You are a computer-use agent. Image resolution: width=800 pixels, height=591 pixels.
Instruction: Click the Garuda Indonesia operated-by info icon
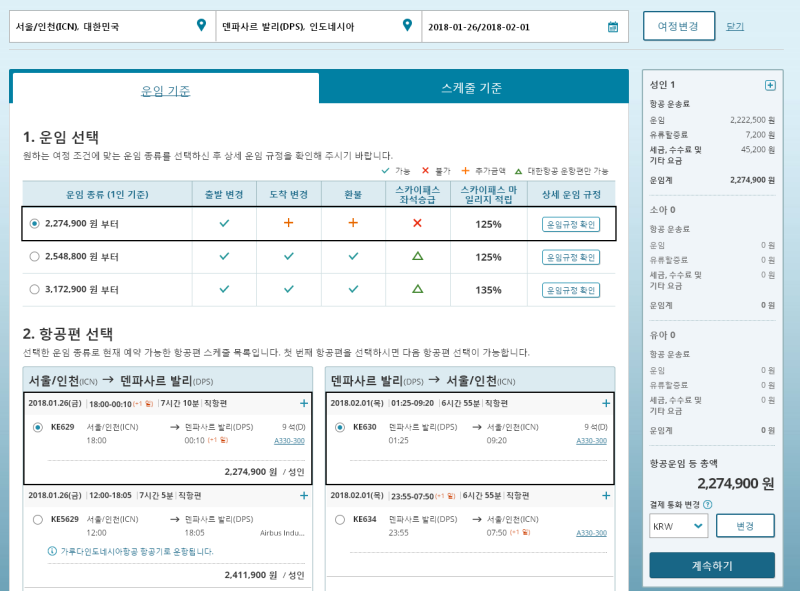(x=52, y=551)
